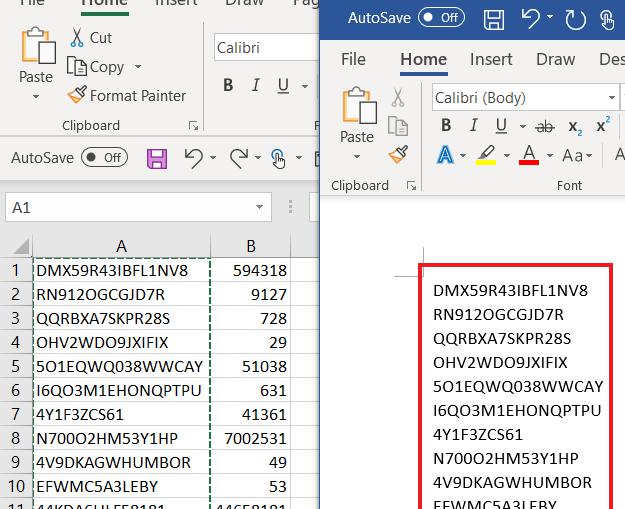Click Word line 4Y1F3ZCS61

(478, 434)
